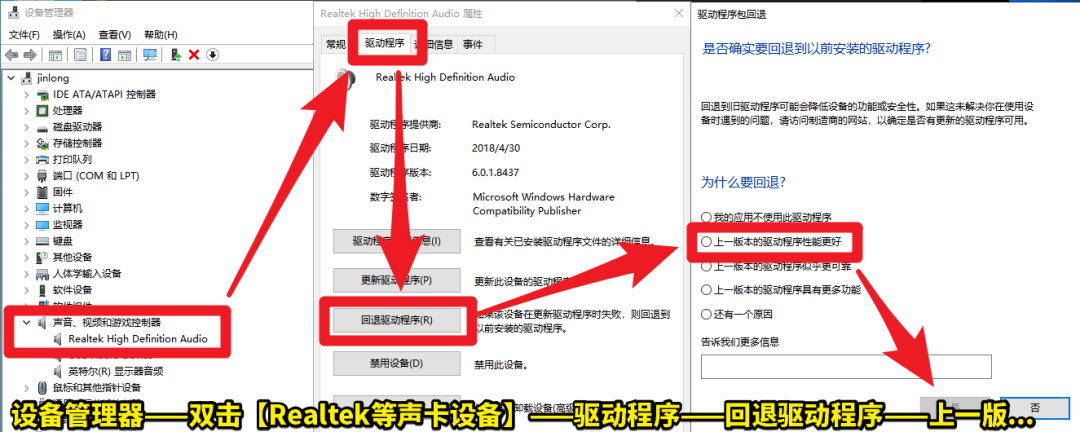This screenshot has width=1080, height=432.
Task: Open the 操作(A) menu
Action: click(69, 34)
